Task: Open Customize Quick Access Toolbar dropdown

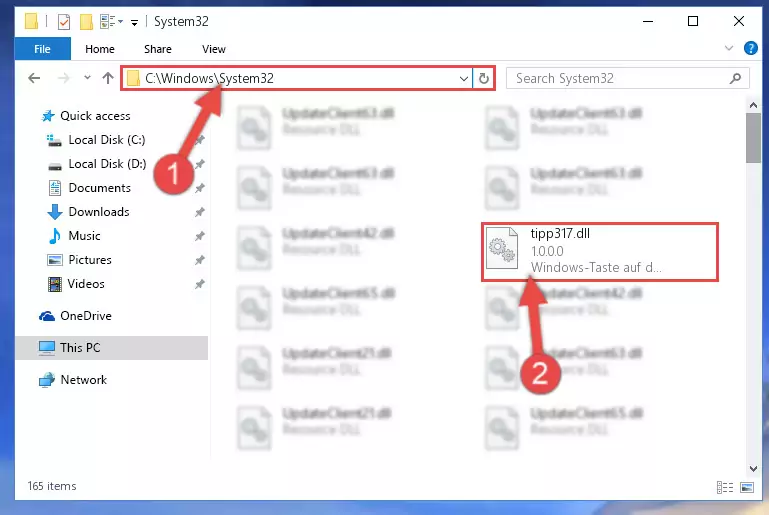Action: pos(134,23)
